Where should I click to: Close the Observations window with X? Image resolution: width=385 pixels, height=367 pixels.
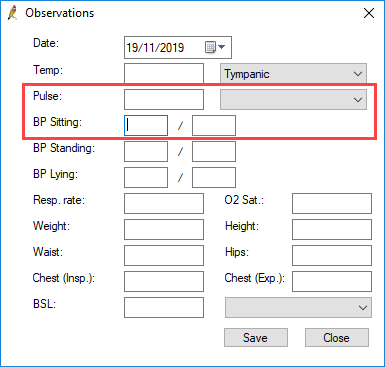coord(369,13)
